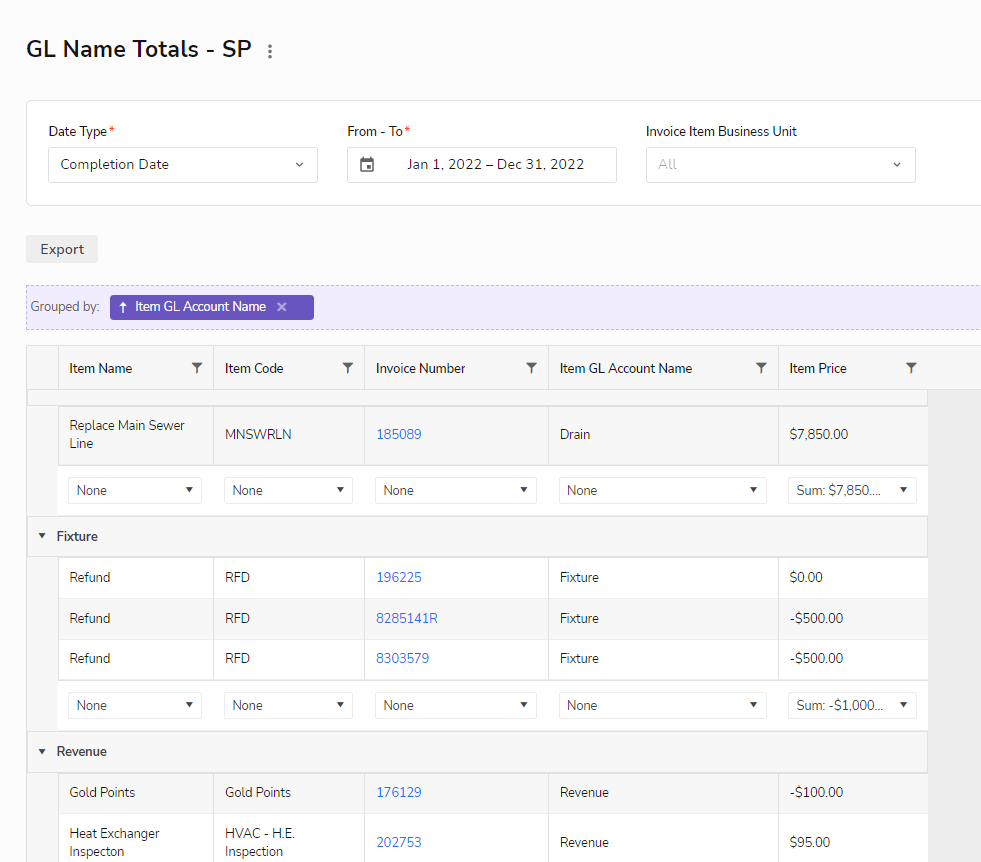Viewport: 981px width, 862px height.
Task: Open invoice 185089 link
Action: coord(398,435)
